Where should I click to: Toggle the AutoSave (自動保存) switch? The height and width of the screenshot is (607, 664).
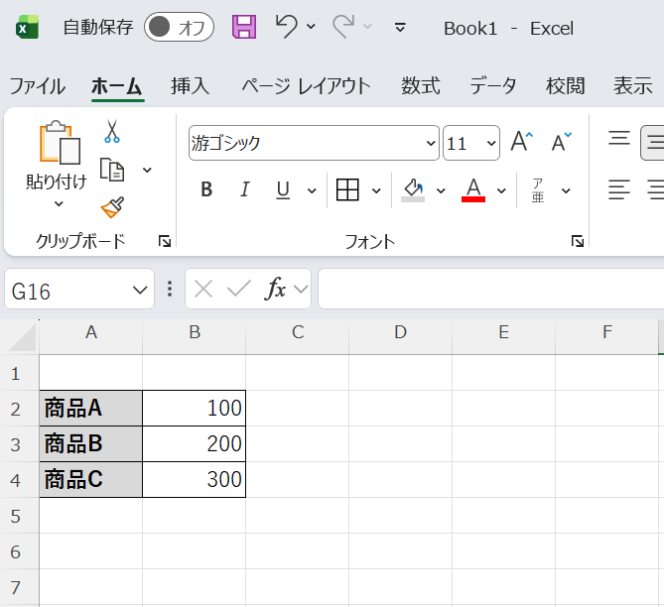(x=179, y=28)
